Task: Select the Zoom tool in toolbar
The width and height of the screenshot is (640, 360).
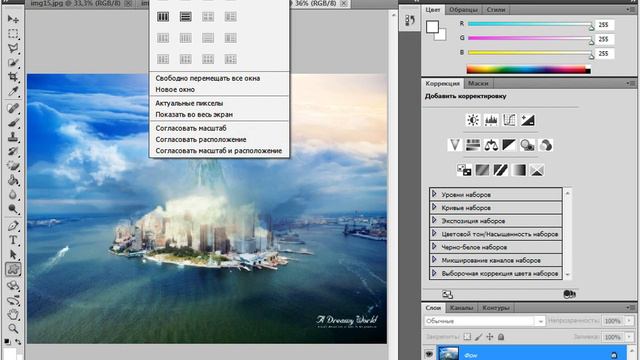Action: click(x=13, y=329)
